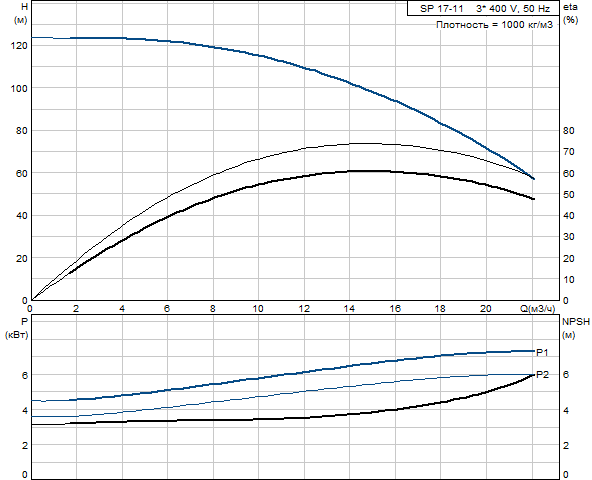The image size is (592, 480).
Task: Click the 50 tick on the eta axis
Action: click(x=569, y=194)
